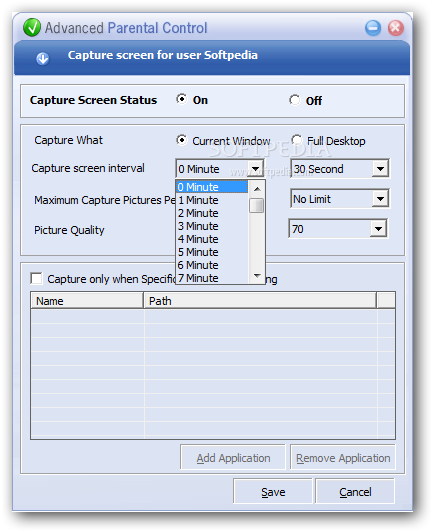Expand the No Limit dropdown
This screenshot has height=532, width=433.
tap(380, 198)
